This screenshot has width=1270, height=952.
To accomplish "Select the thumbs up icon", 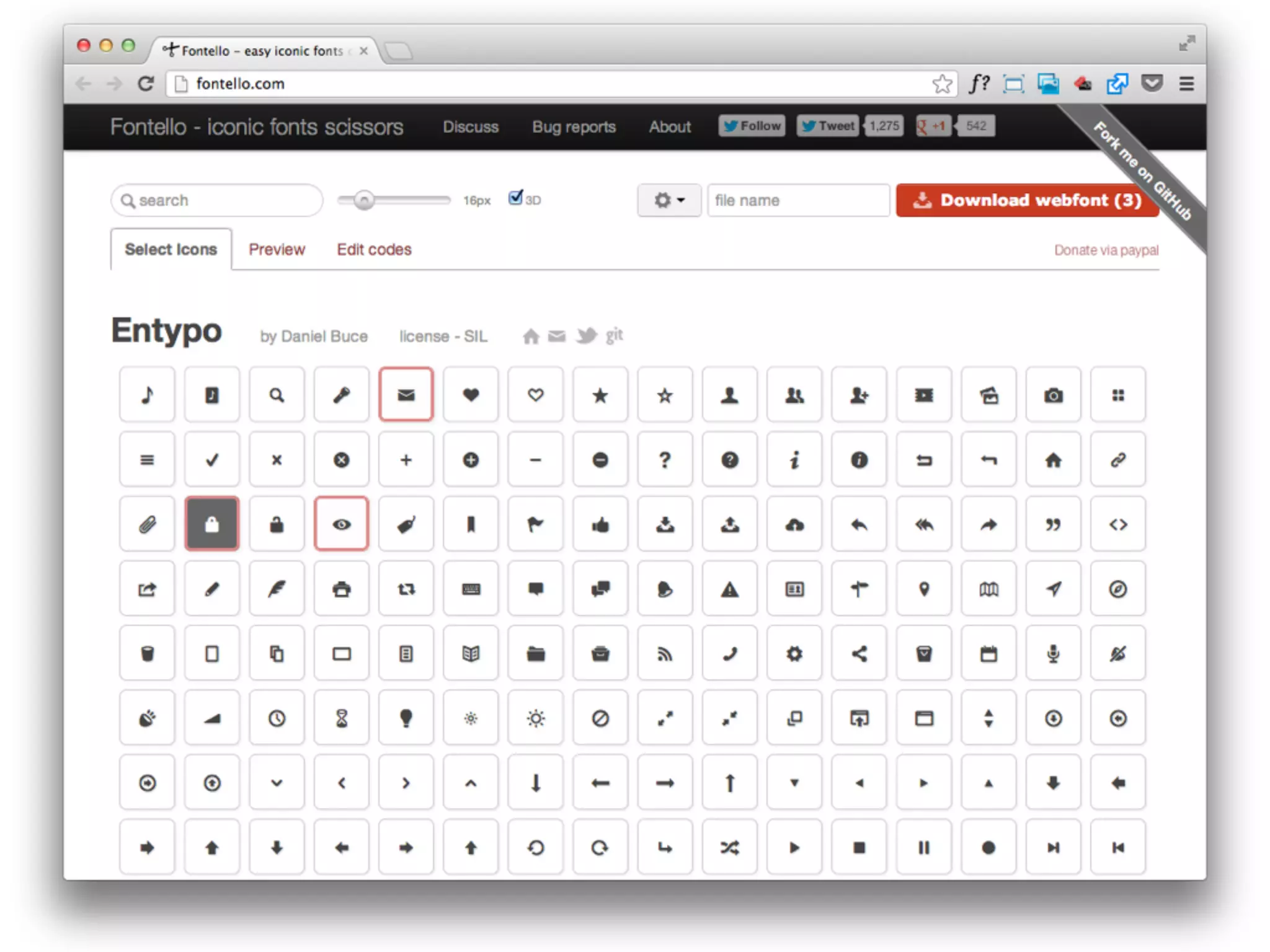I will pyautogui.click(x=600, y=525).
